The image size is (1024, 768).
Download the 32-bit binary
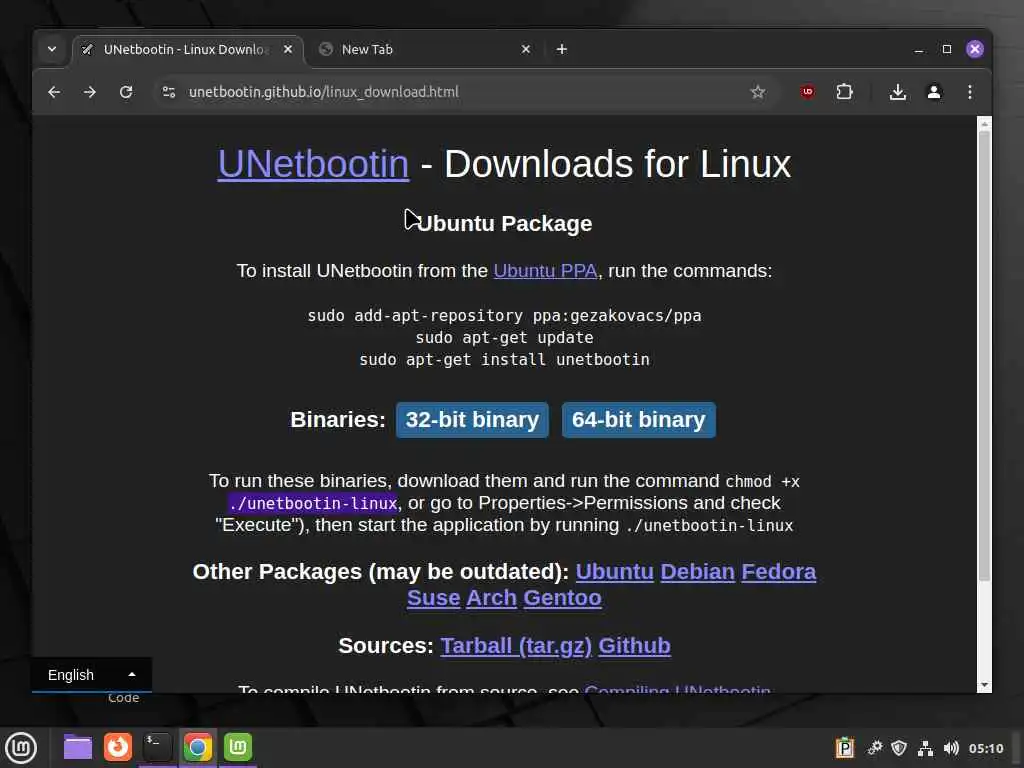click(x=472, y=419)
